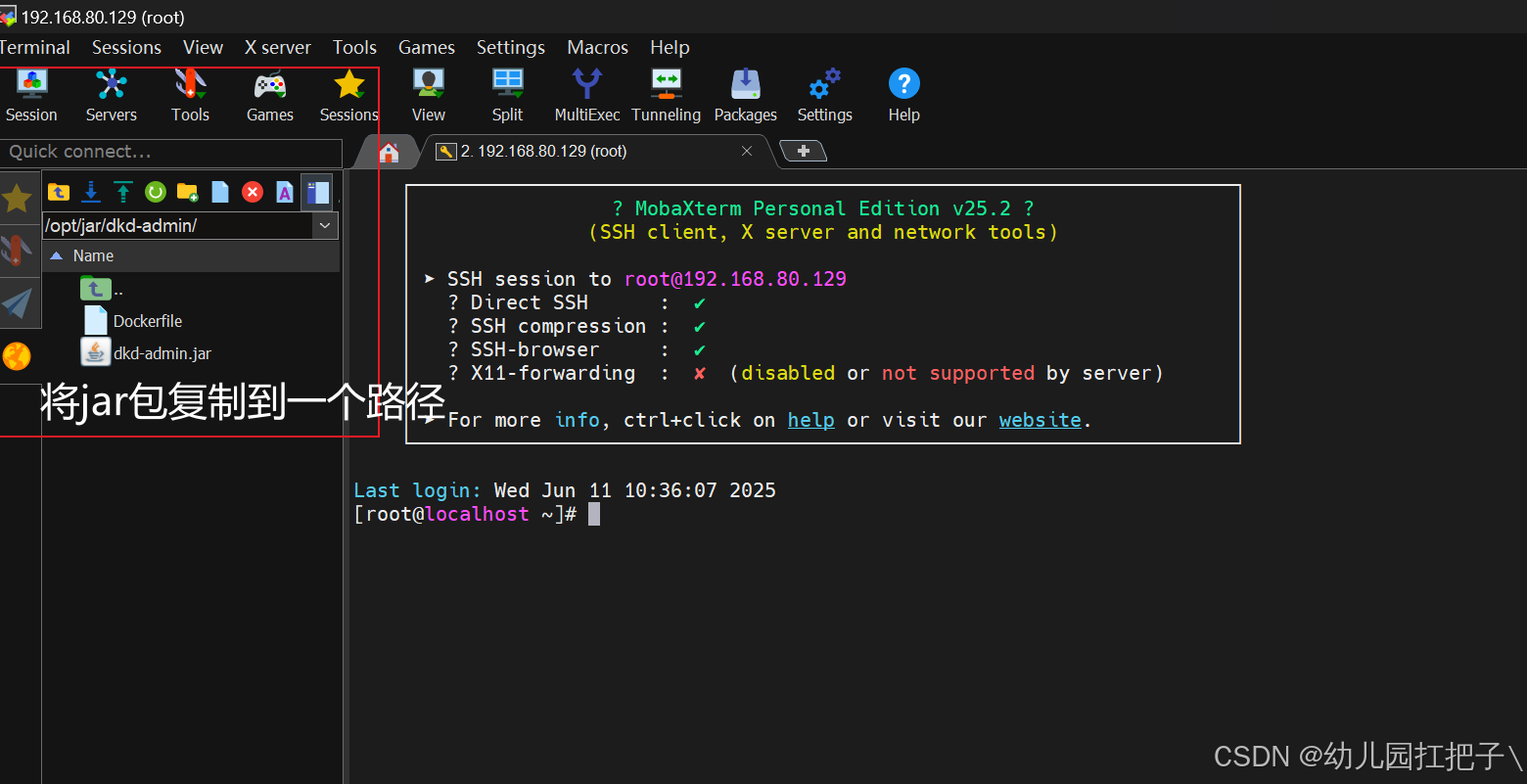Open the Macros menu
Image resolution: width=1527 pixels, height=784 pixels.
click(597, 47)
